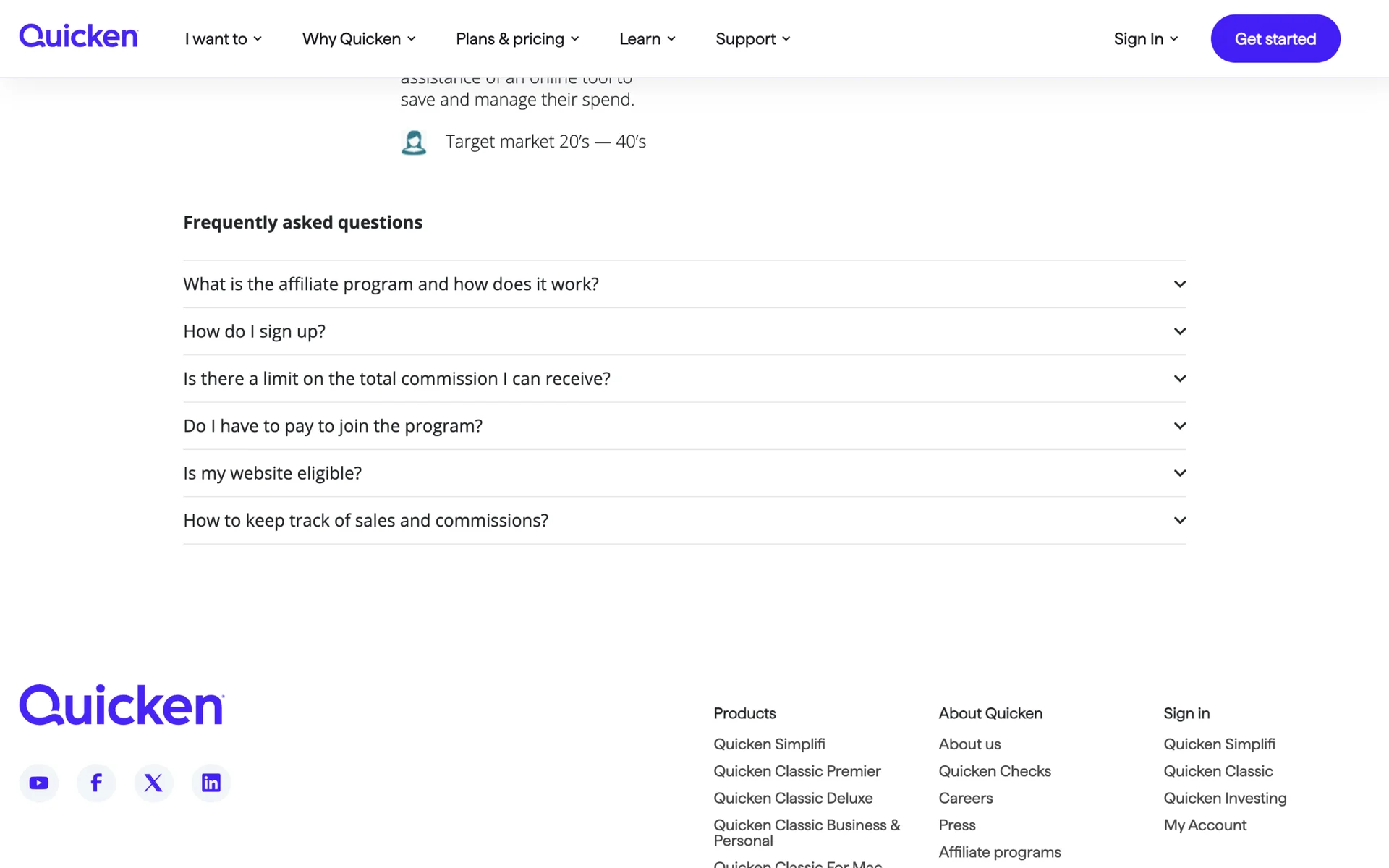Screen dimensions: 1389x868
Task: Expand commission limit FAQ chevron
Action: pyautogui.click(x=1179, y=378)
